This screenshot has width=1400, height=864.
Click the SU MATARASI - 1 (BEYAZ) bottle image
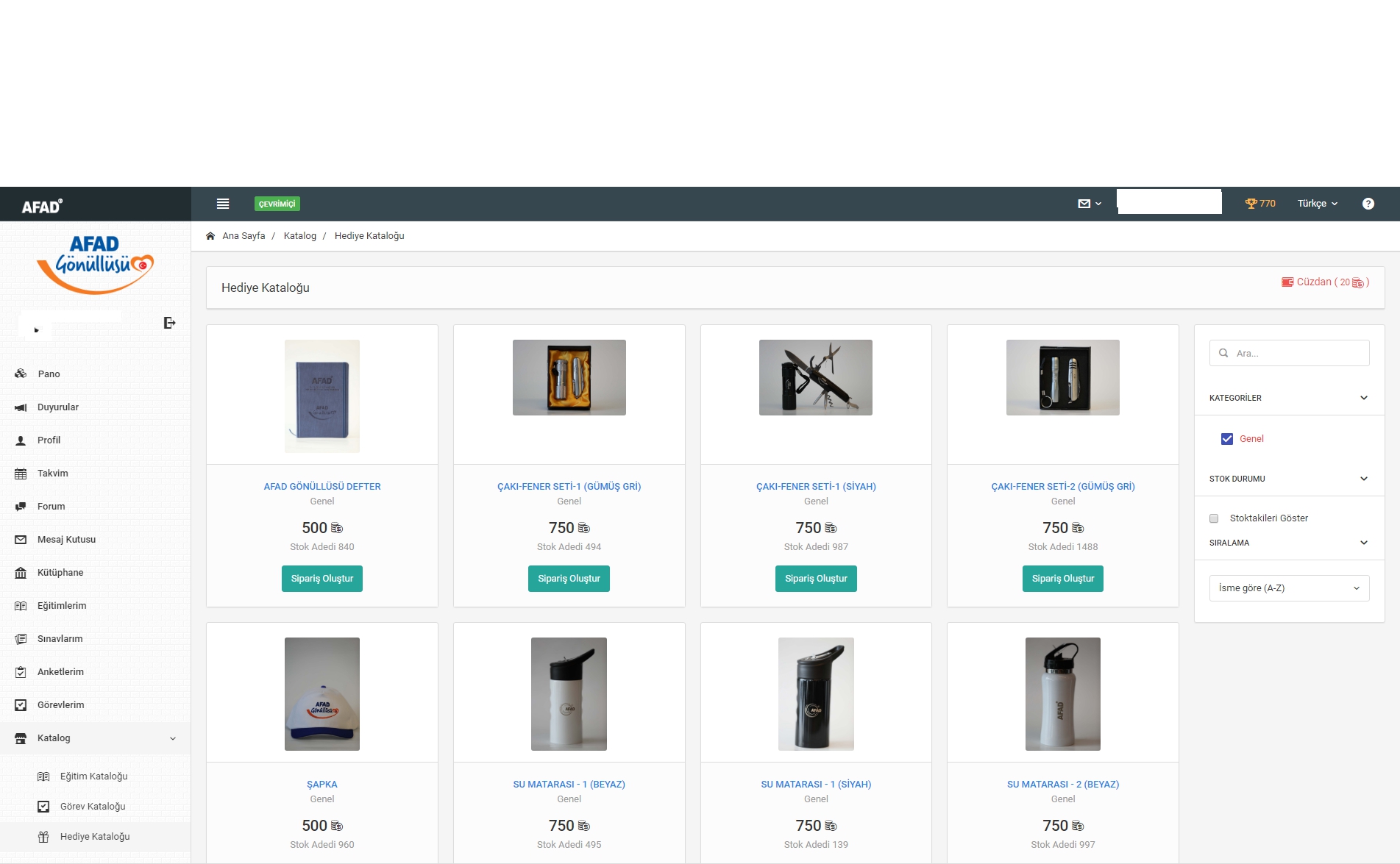click(x=569, y=694)
